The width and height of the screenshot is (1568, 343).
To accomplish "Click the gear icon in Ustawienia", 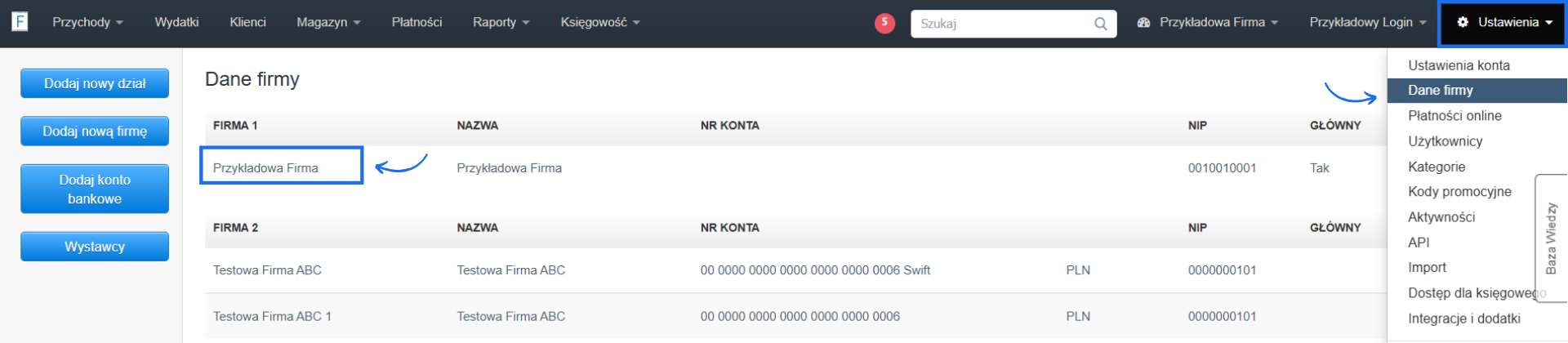I will click(x=1463, y=23).
